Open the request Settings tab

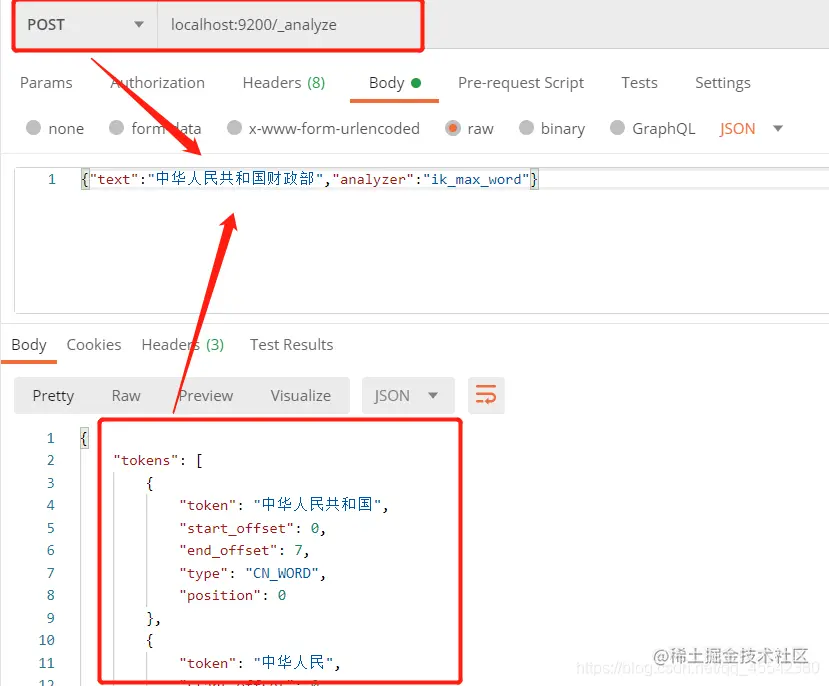723,83
